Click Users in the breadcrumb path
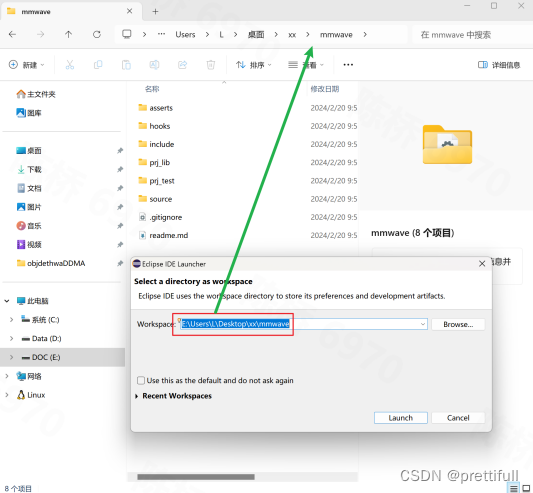 tap(185, 35)
